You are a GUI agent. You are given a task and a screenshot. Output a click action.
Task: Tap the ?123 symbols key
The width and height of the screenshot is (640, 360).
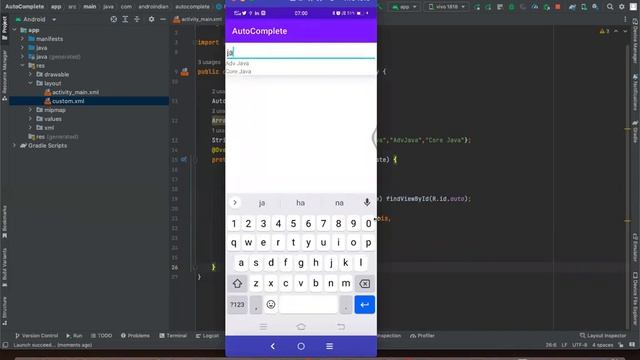237,304
